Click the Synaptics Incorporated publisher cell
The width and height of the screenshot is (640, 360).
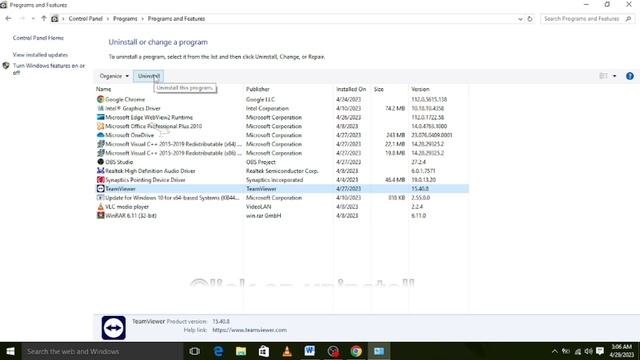(x=274, y=180)
